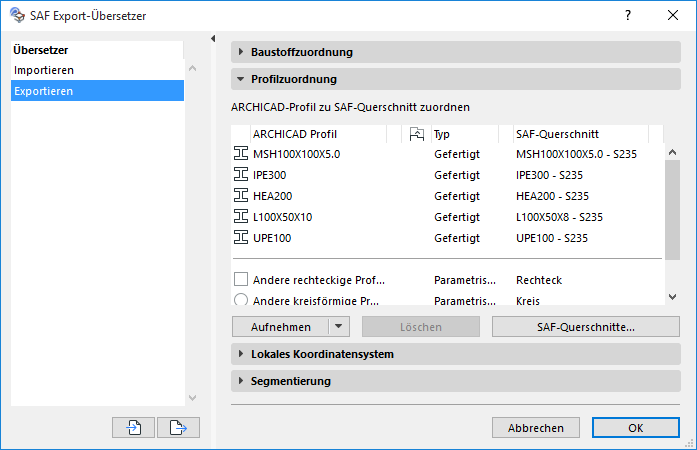
Task: Open the Aufnehmen dropdown arrow
Action: 339,326
